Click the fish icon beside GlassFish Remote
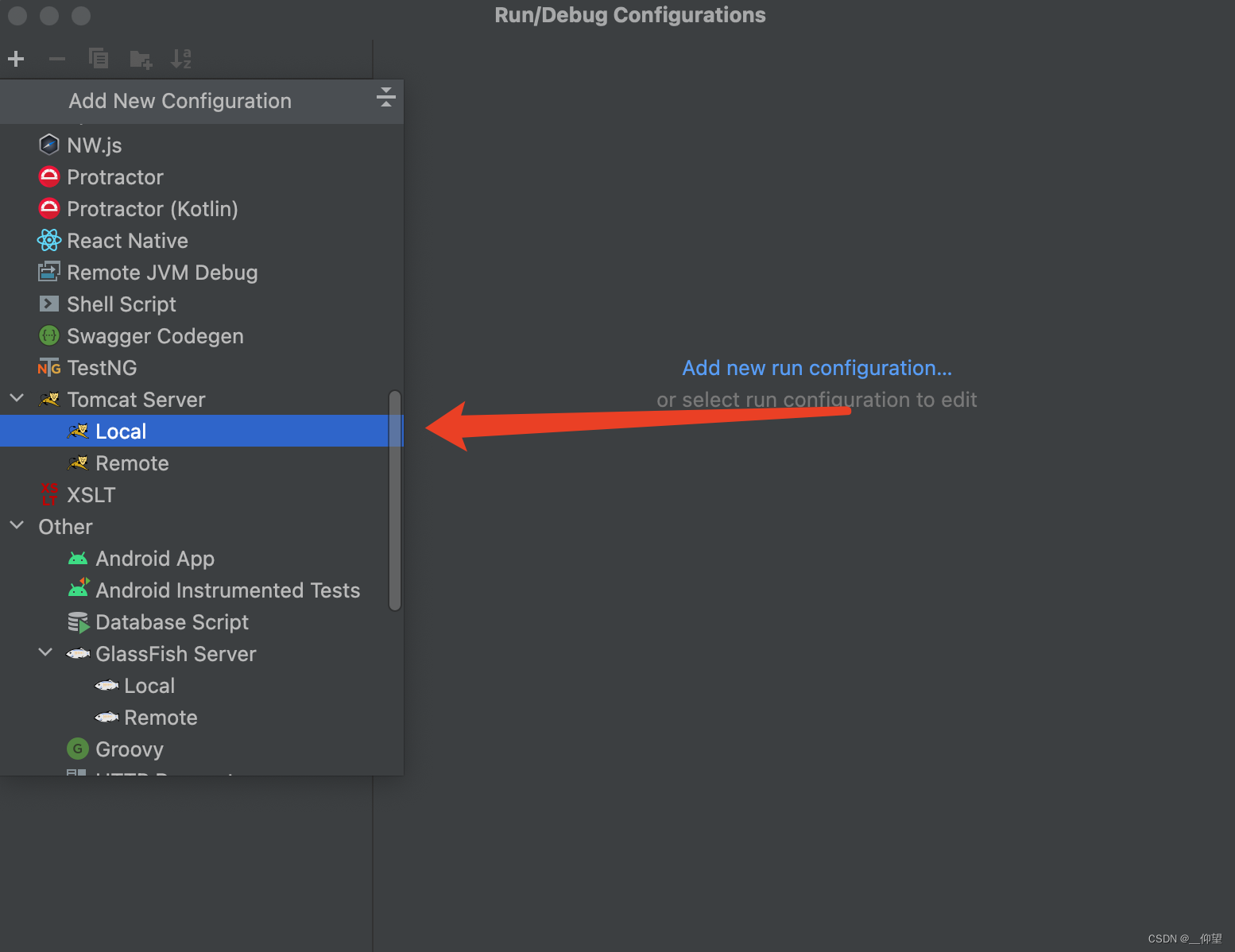 (106, 717)
